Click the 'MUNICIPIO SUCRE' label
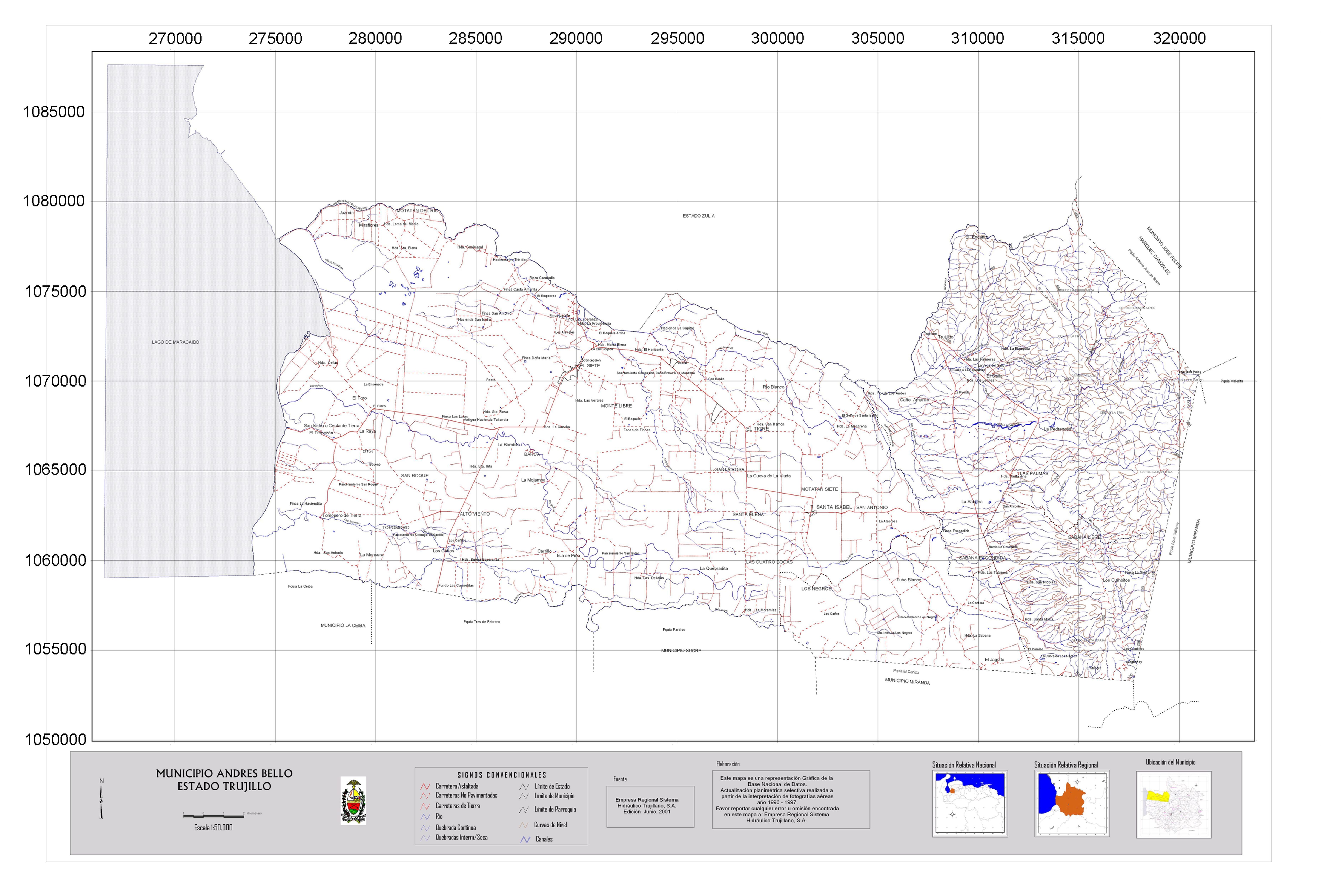 pyautogui.click(x=681, y=651)
